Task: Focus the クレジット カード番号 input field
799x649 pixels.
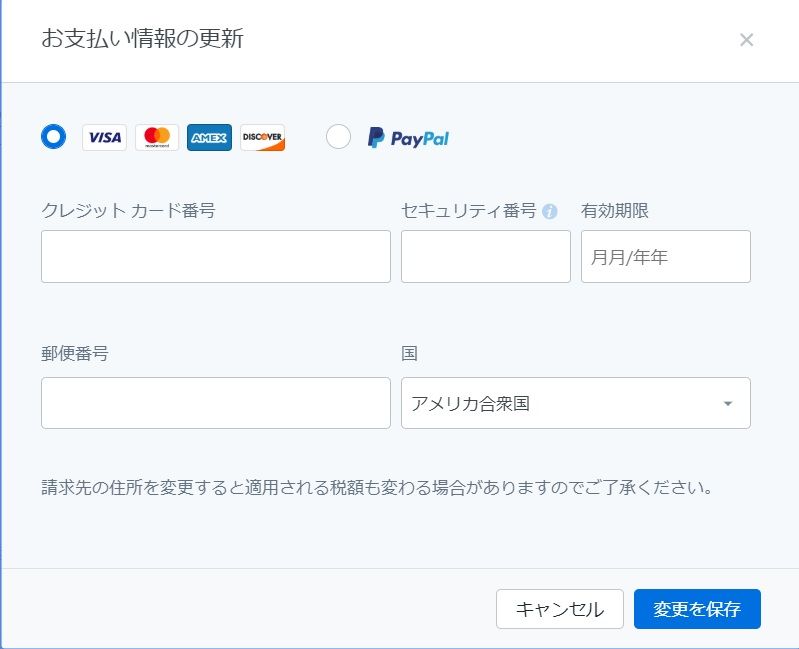Action: click(x=215, y=256)
